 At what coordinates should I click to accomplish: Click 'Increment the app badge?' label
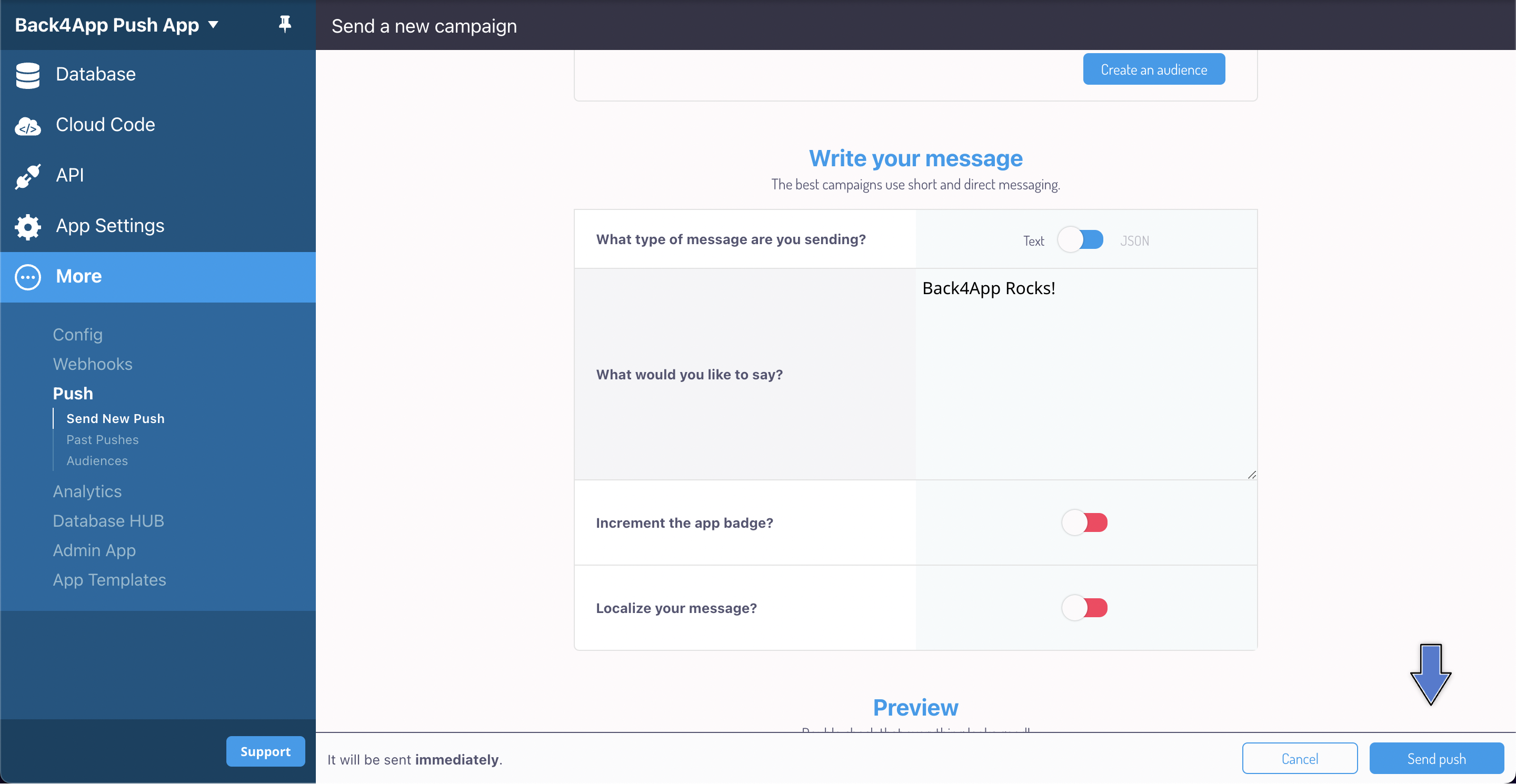[684, 523]
